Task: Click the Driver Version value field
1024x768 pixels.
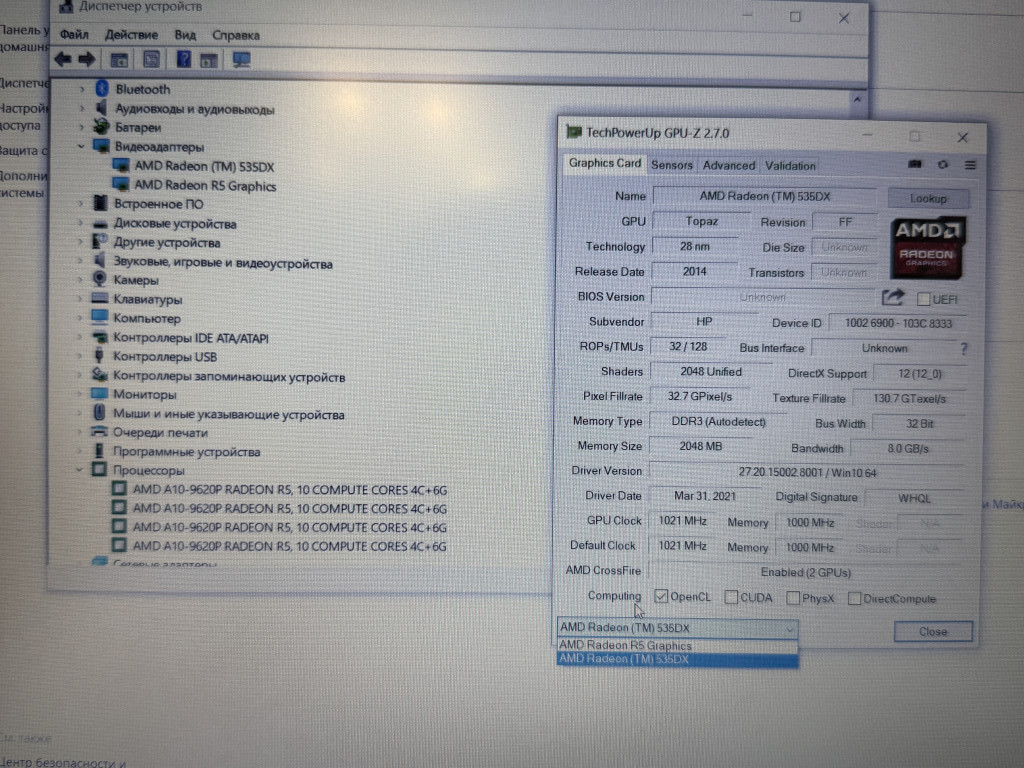Action: (x=807, y=472)
